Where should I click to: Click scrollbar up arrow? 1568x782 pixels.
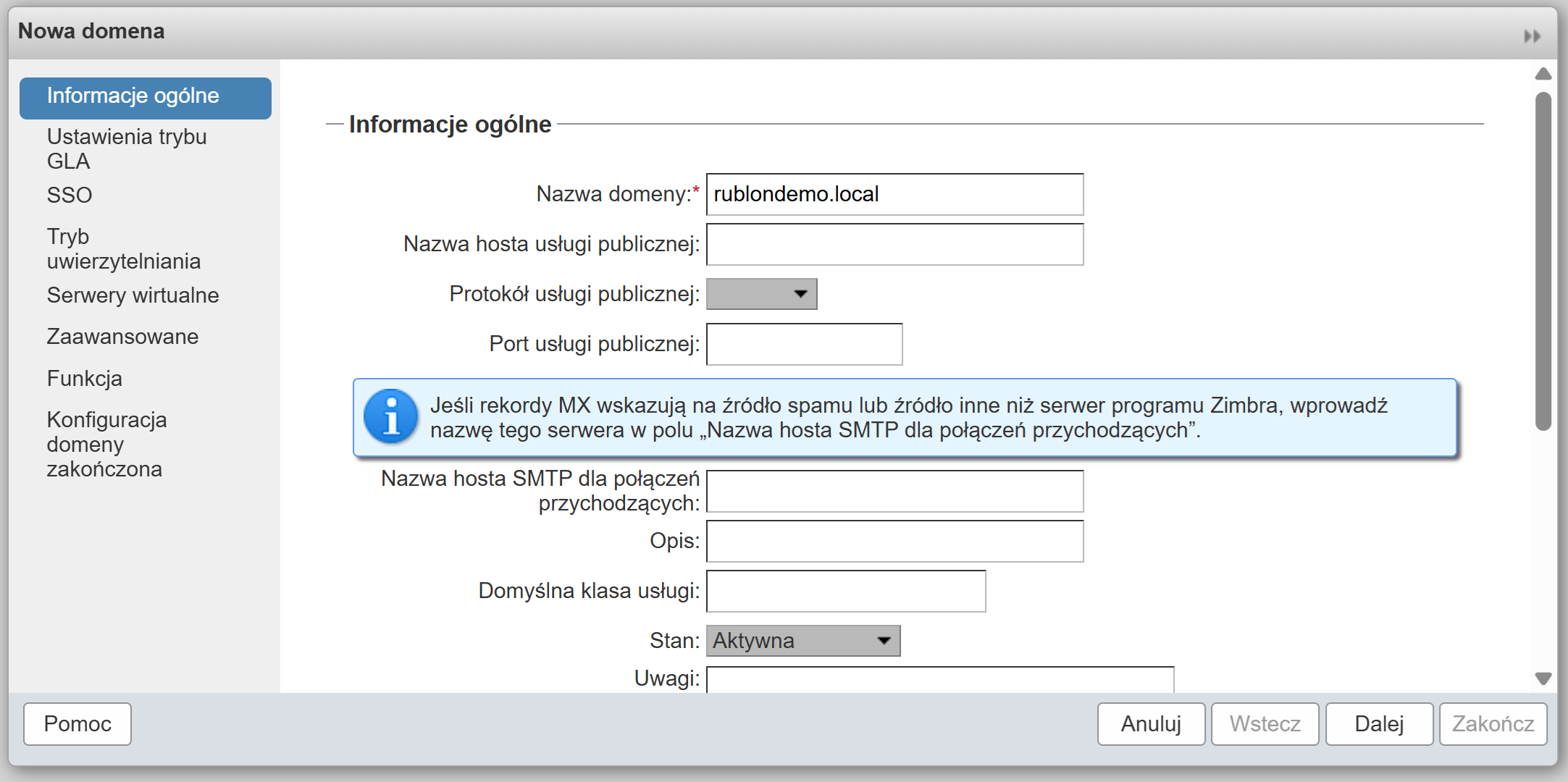coord(1543,74)
